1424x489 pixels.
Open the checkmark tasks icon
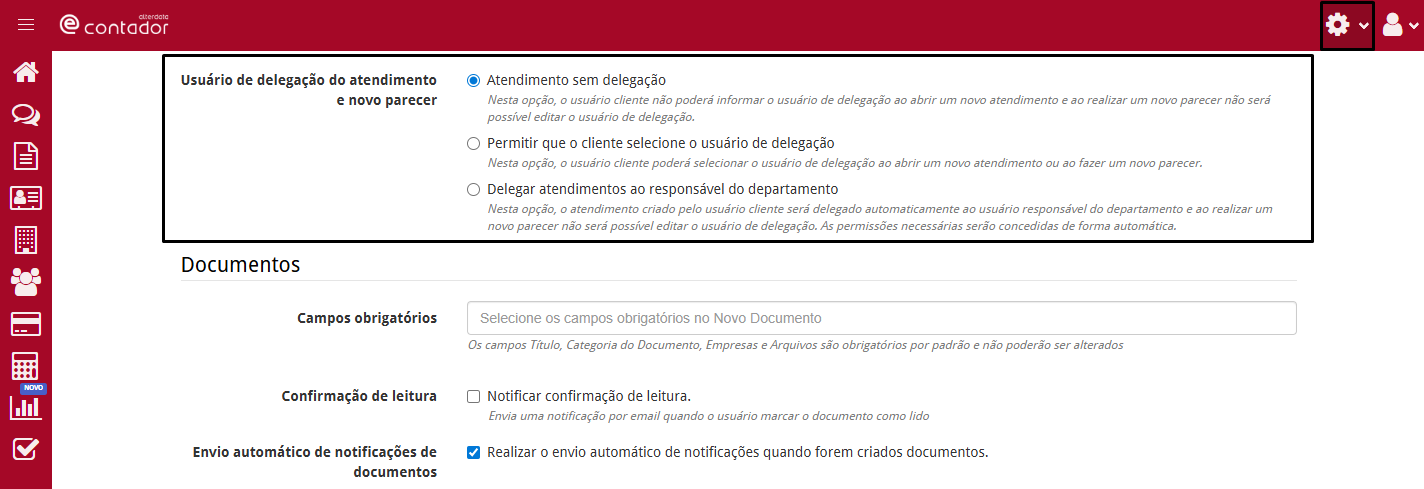(26, 450)
